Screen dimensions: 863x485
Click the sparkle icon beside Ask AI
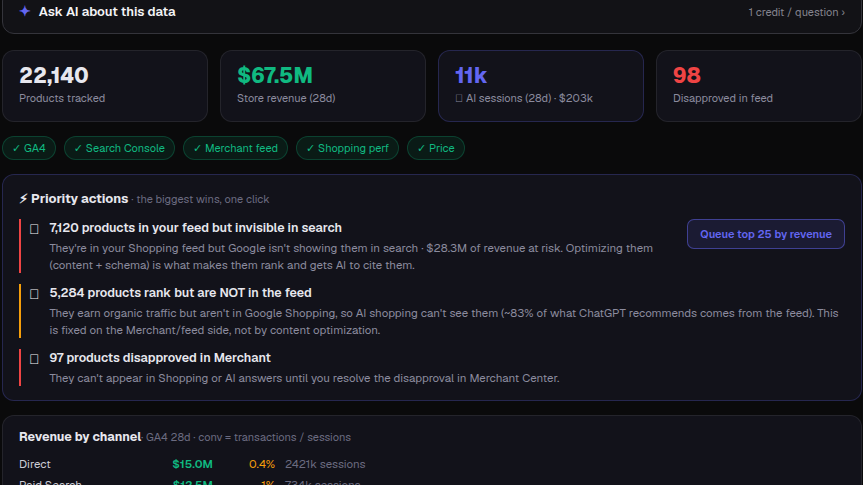(x=25, y=11)
